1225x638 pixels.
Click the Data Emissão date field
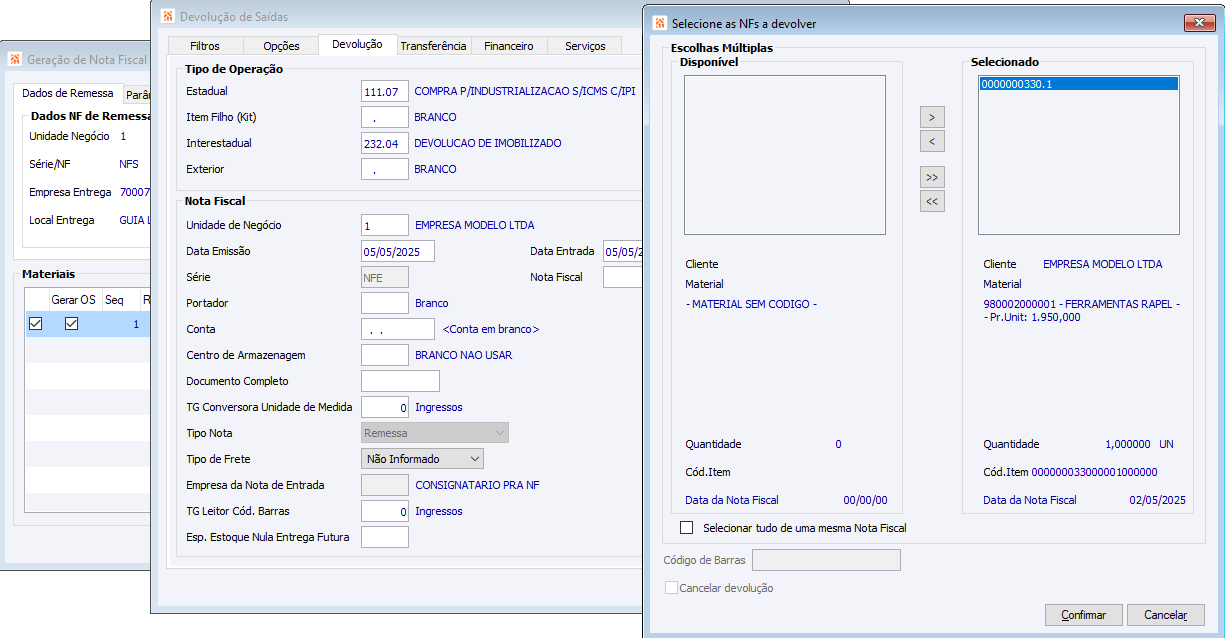click(397, 251)
